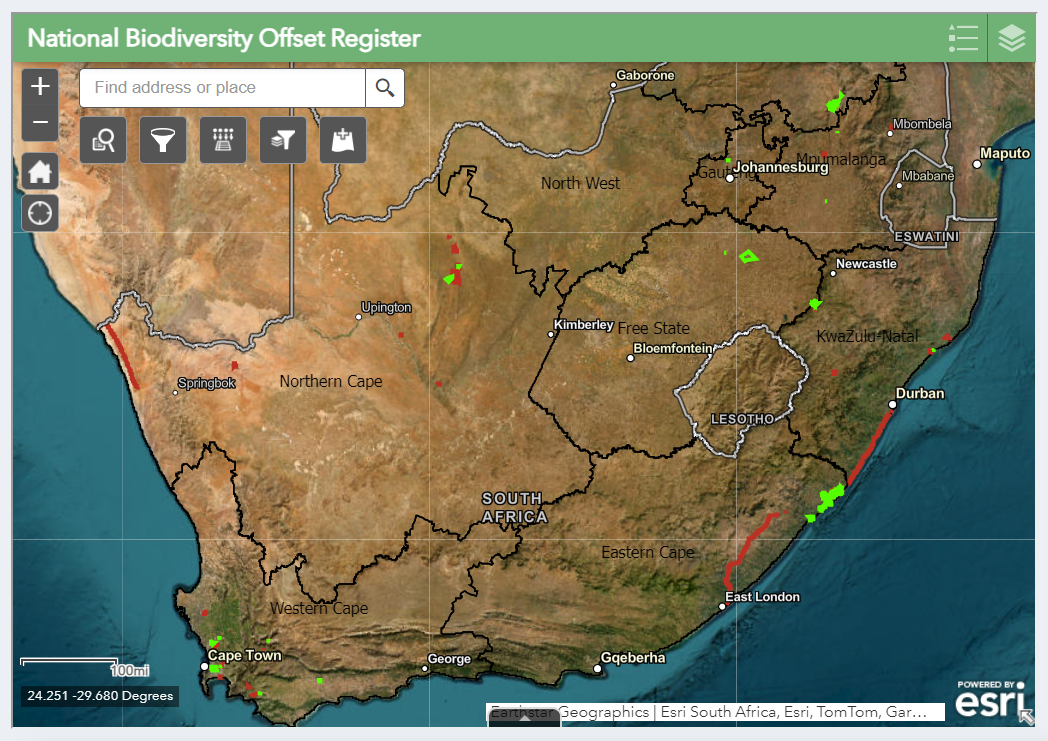Click the Esri logo link
The height and width of the screenshot is (741, 1048).
pos(988,700)
